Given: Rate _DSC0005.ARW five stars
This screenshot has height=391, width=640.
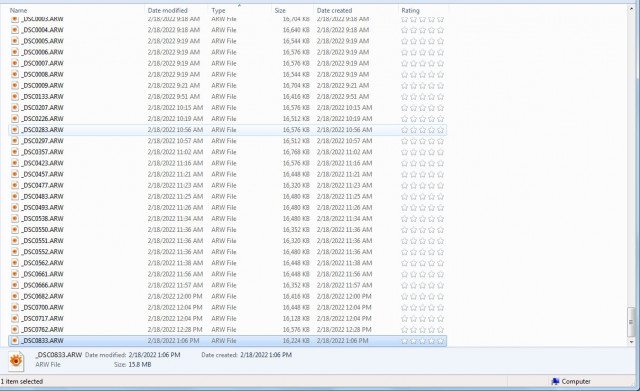Looking at the screenshot, I should 440,41.
